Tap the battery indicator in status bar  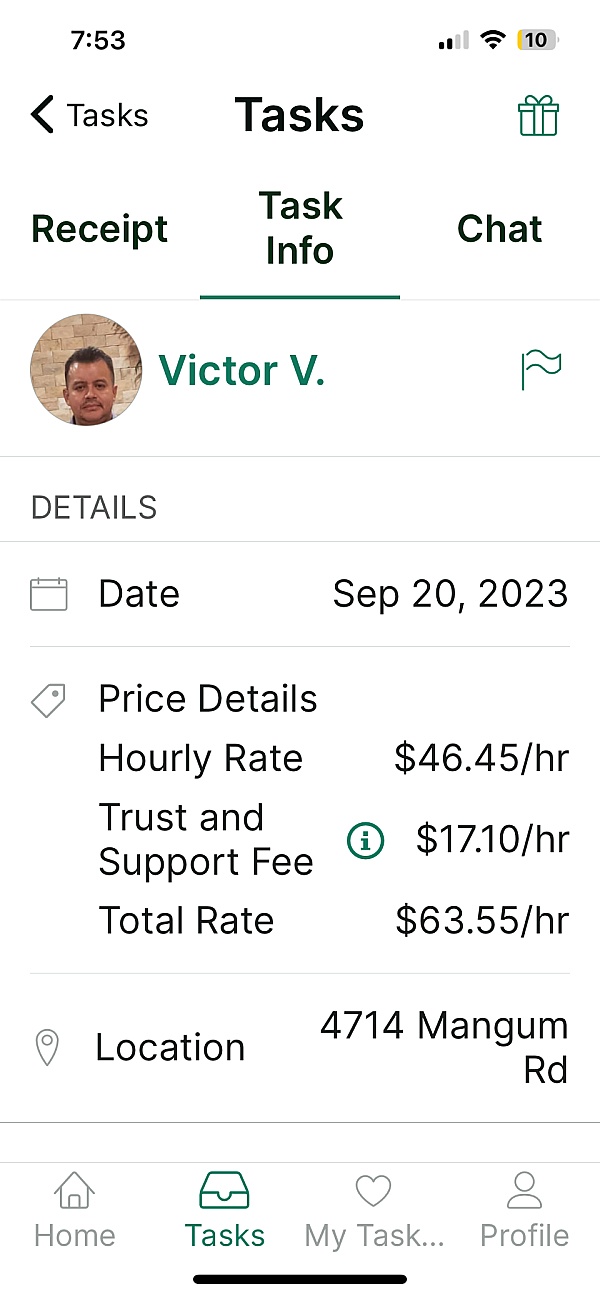click(537, 40)
